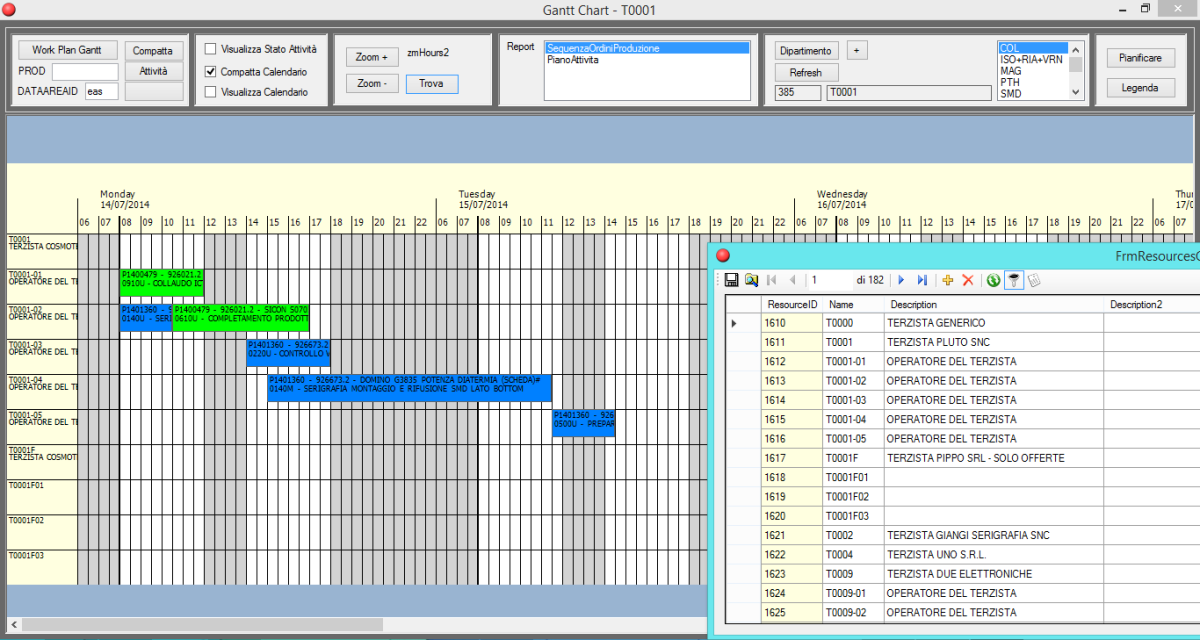The height and width of the screenshot is (640, 1200).
Task: Click the ResourceID column header
Action: point(792,304)
